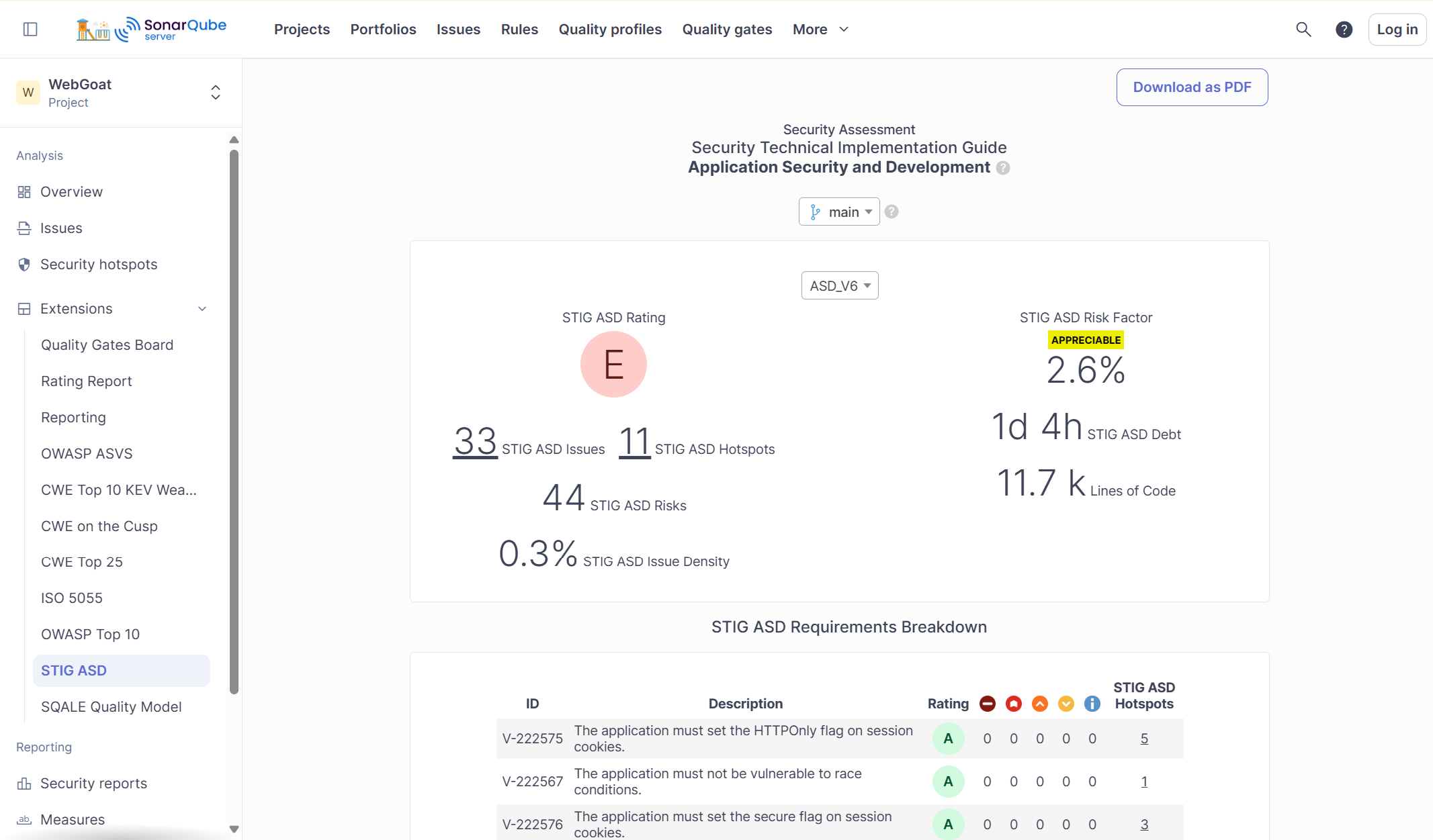Open Quality profiles menu
1433x840 pixels.
(610, 30)
